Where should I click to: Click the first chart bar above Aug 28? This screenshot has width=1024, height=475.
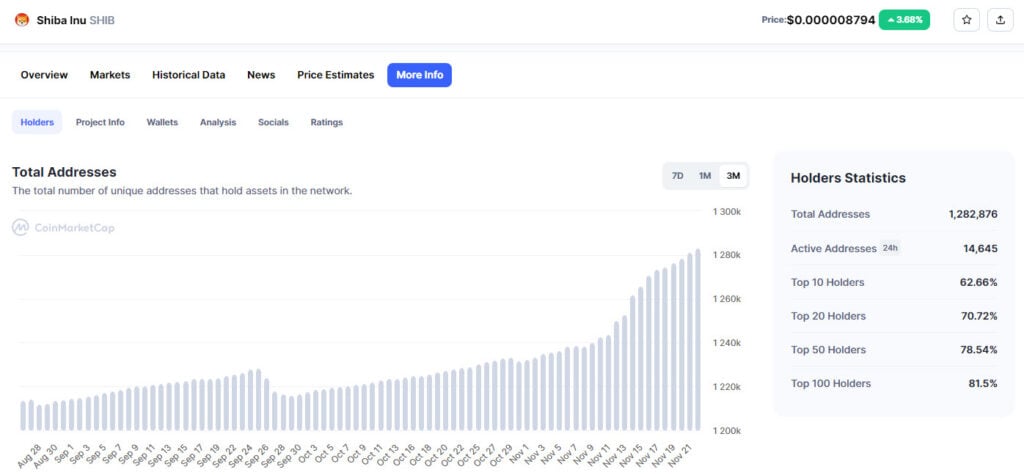point(23,416)
